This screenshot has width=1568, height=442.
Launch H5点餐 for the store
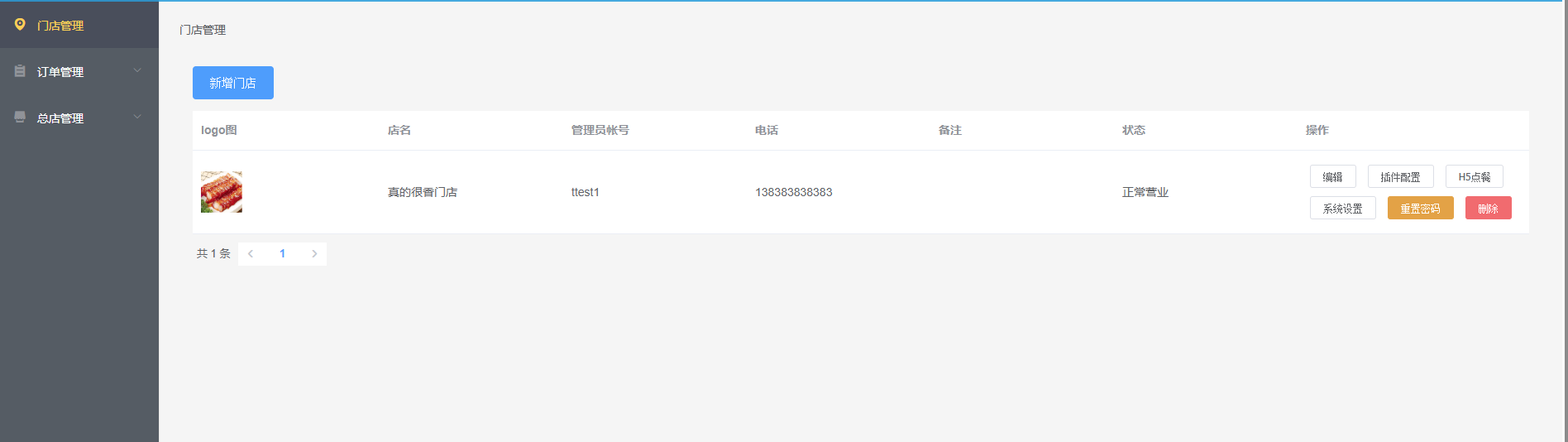click(1474, 177)
